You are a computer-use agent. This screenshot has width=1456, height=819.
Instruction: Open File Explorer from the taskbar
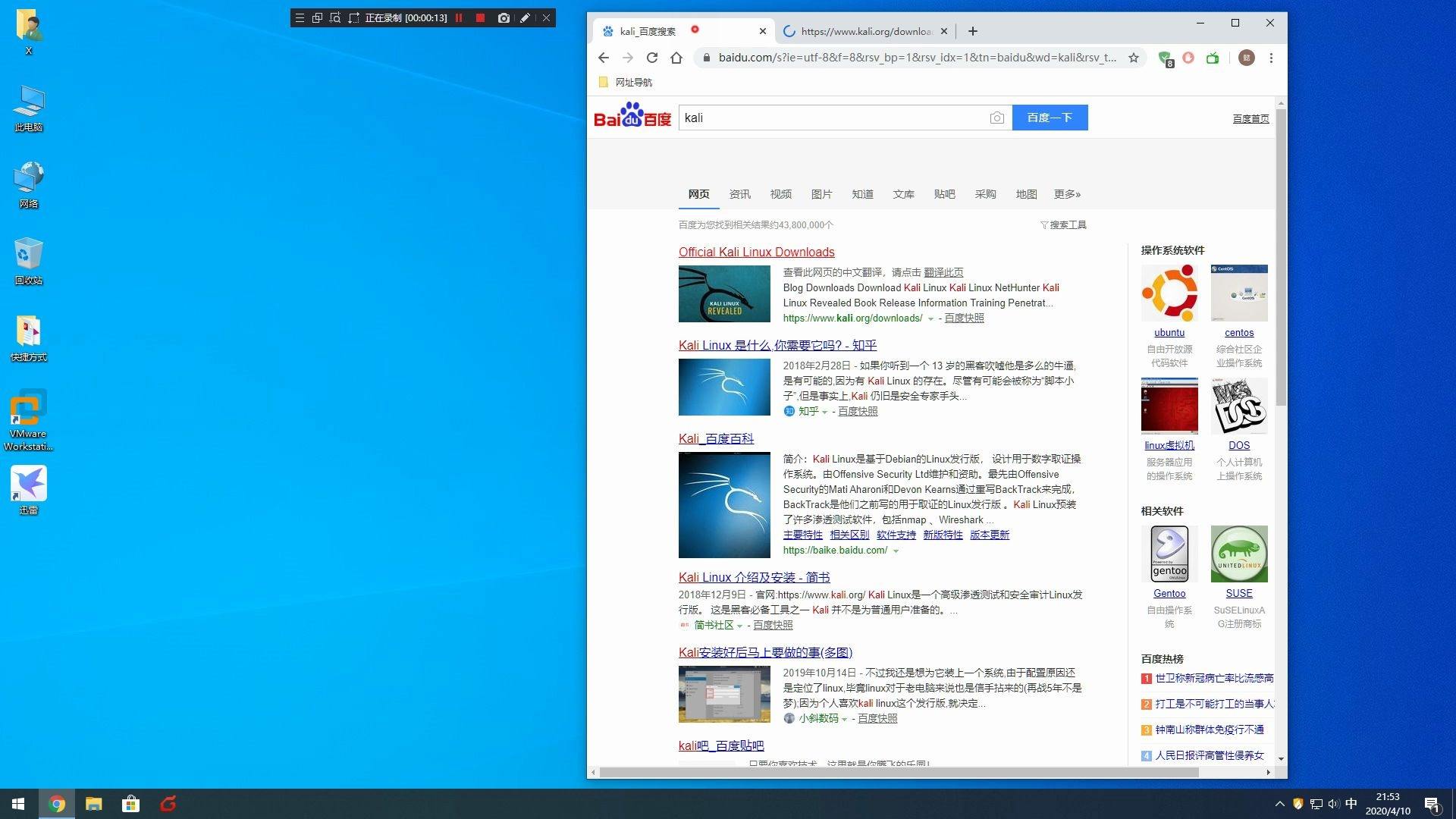(x=93, y=804)
